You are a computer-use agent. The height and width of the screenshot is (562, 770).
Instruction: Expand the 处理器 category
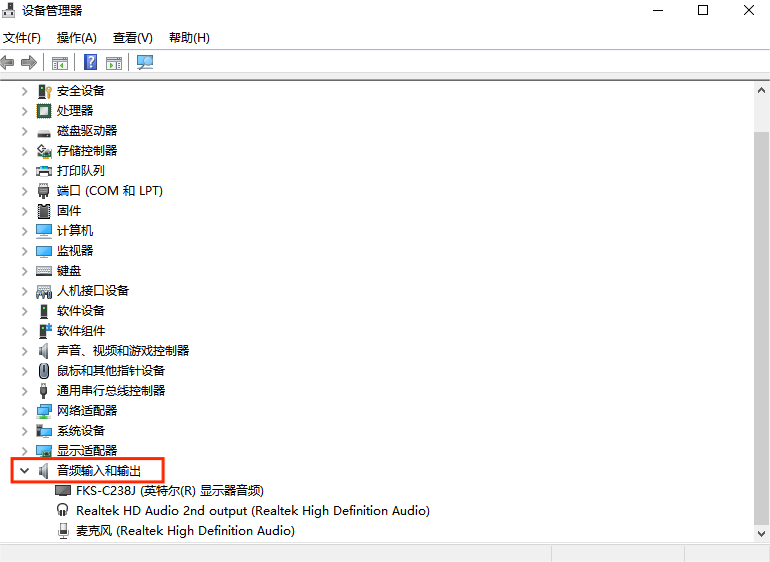[x=24, y=111]
